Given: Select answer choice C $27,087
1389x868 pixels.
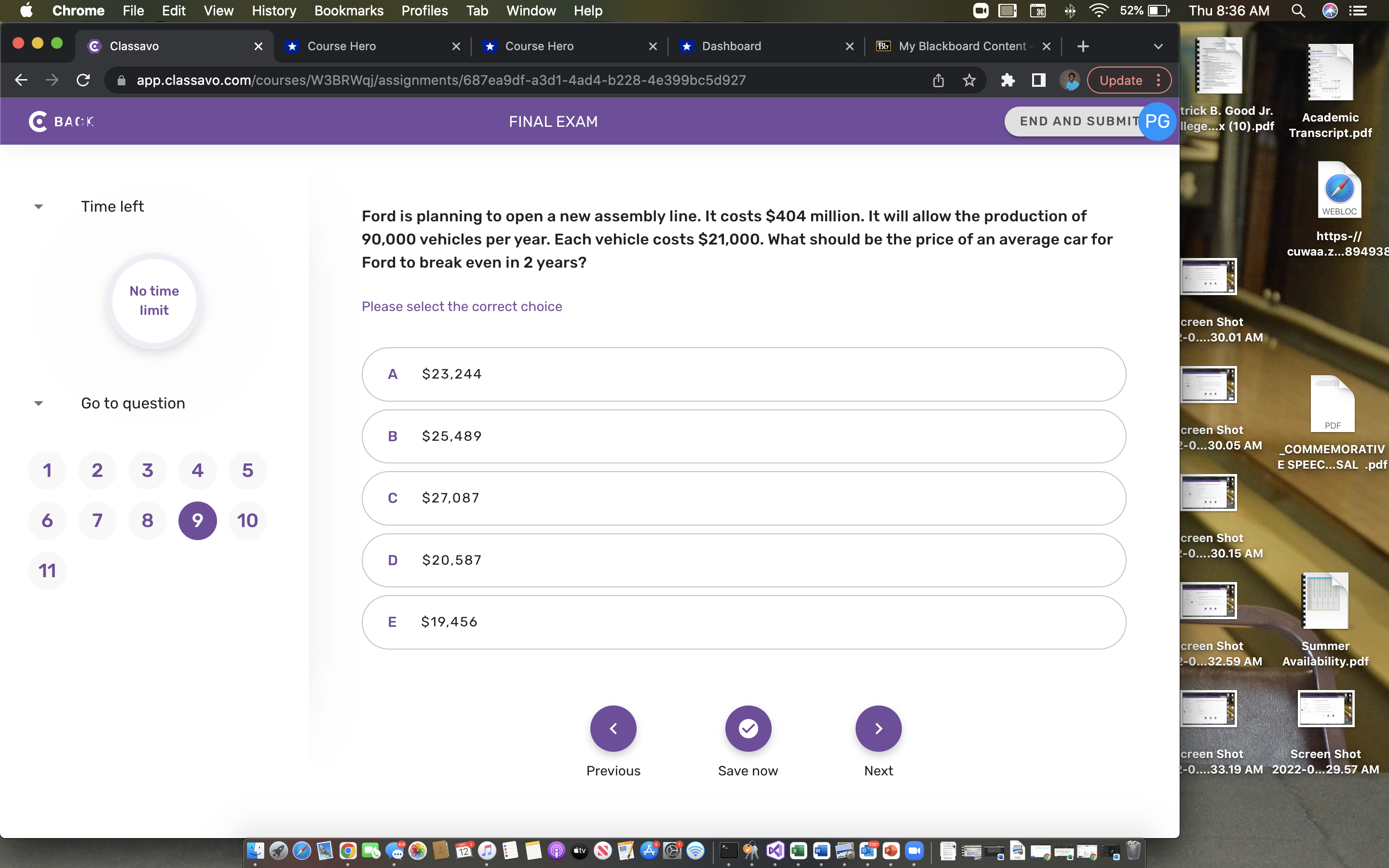Looking at the screenshot, I should tap(743, 498).
